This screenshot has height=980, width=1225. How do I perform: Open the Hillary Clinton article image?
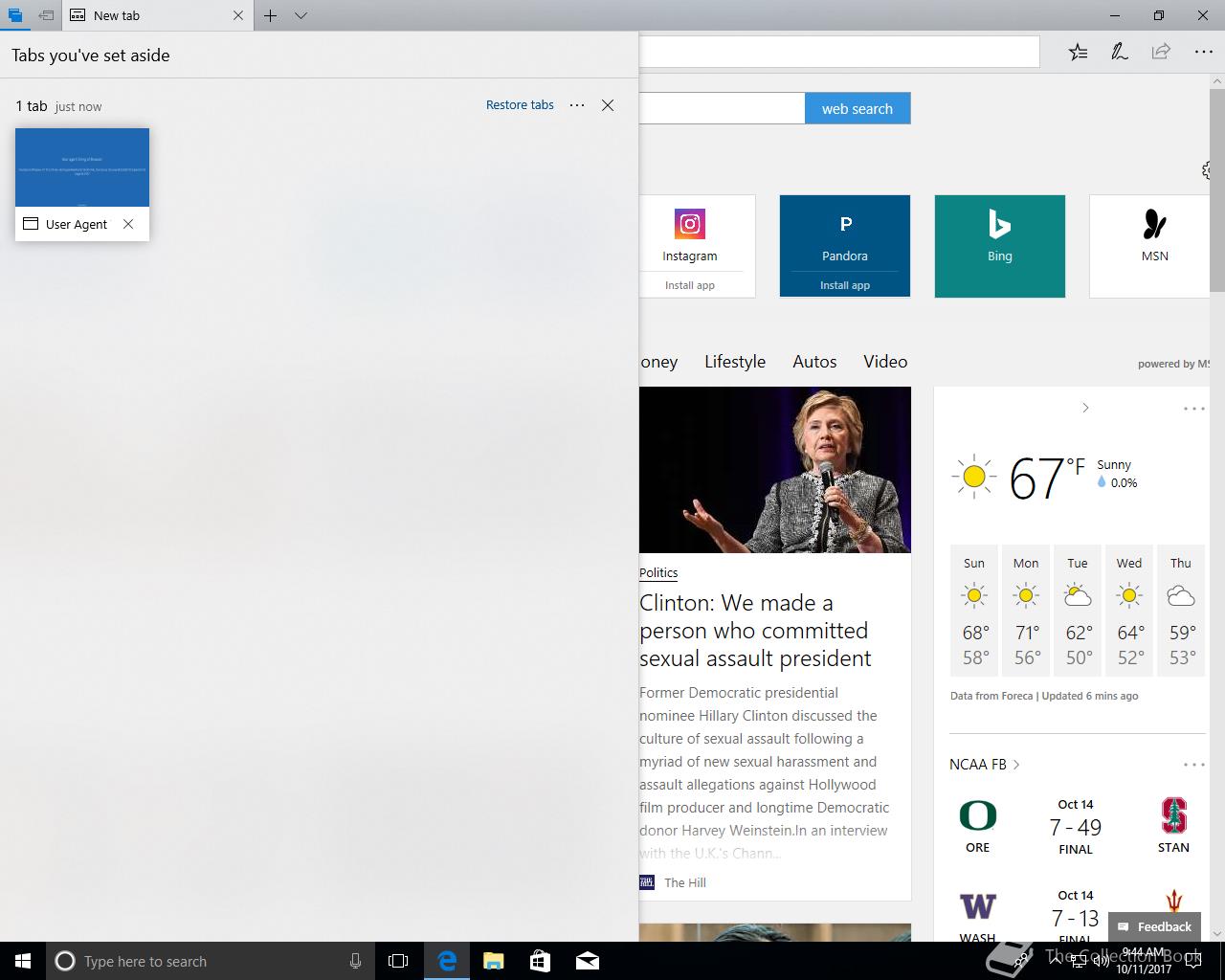pos(775,470)
